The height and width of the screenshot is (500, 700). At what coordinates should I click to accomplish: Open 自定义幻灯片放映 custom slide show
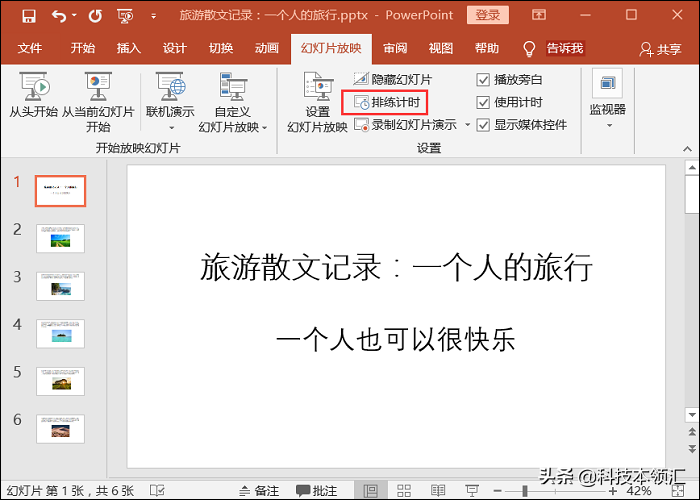(232, 102)
